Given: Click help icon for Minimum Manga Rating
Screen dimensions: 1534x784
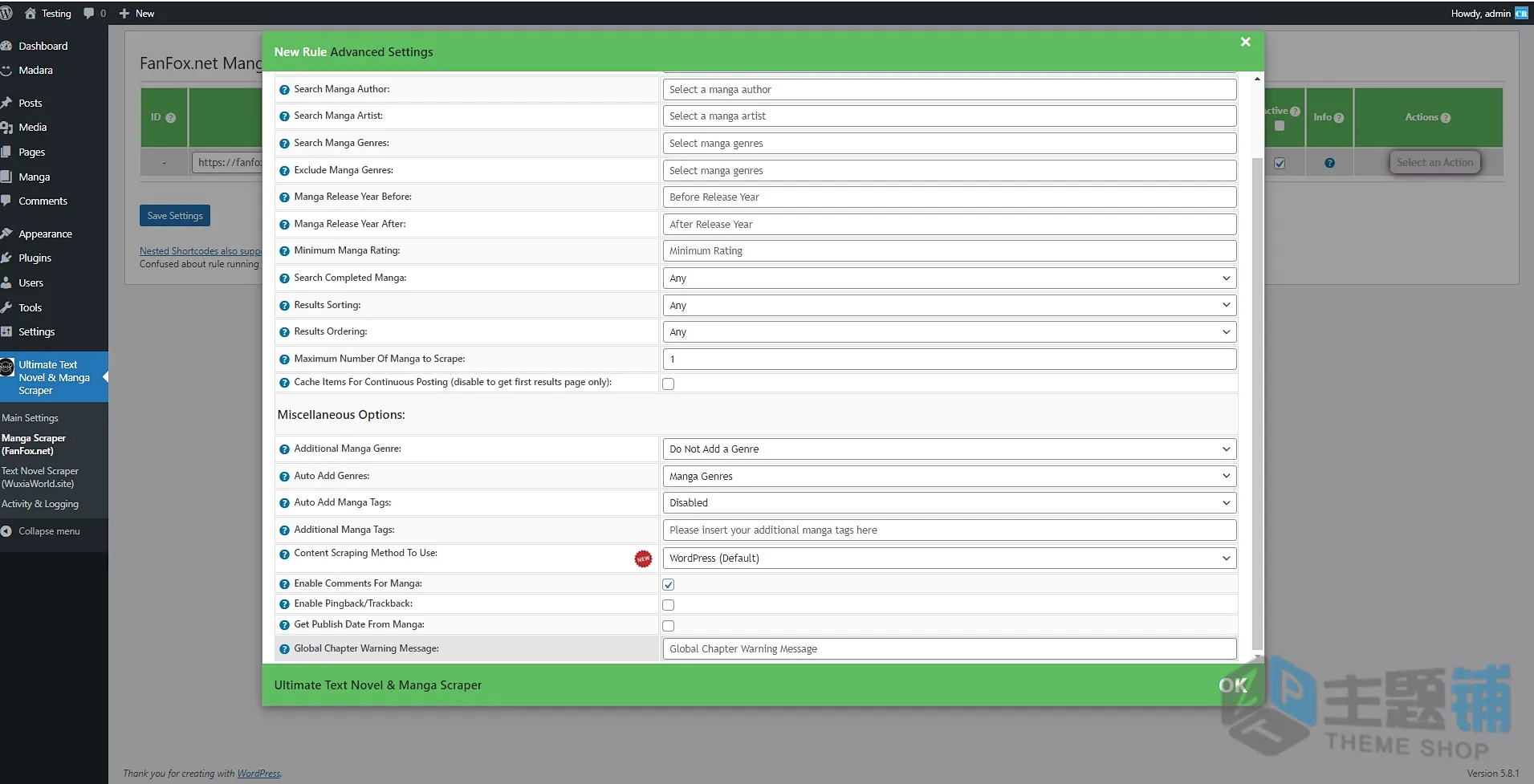Looking at the screenshot, I should (x=284, y=251).
